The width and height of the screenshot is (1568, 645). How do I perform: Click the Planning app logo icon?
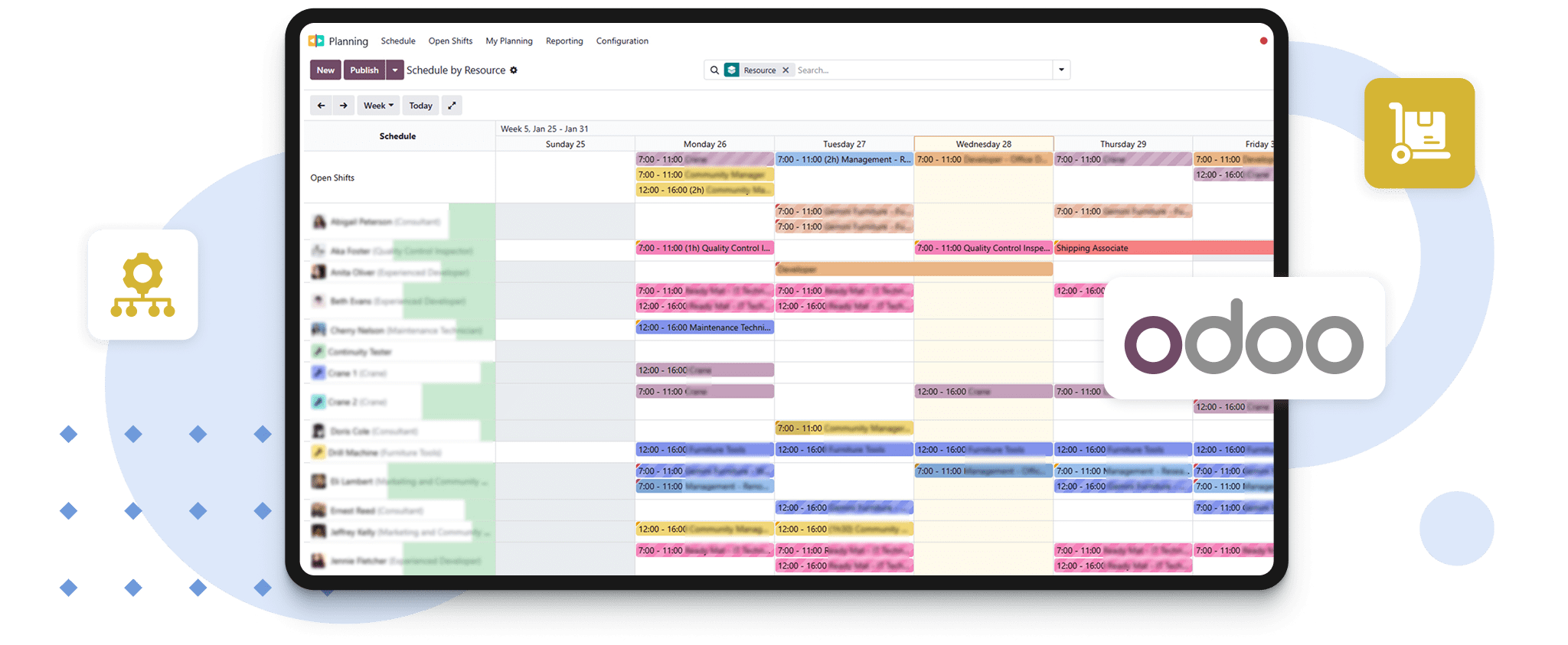[x=316, y=41]
